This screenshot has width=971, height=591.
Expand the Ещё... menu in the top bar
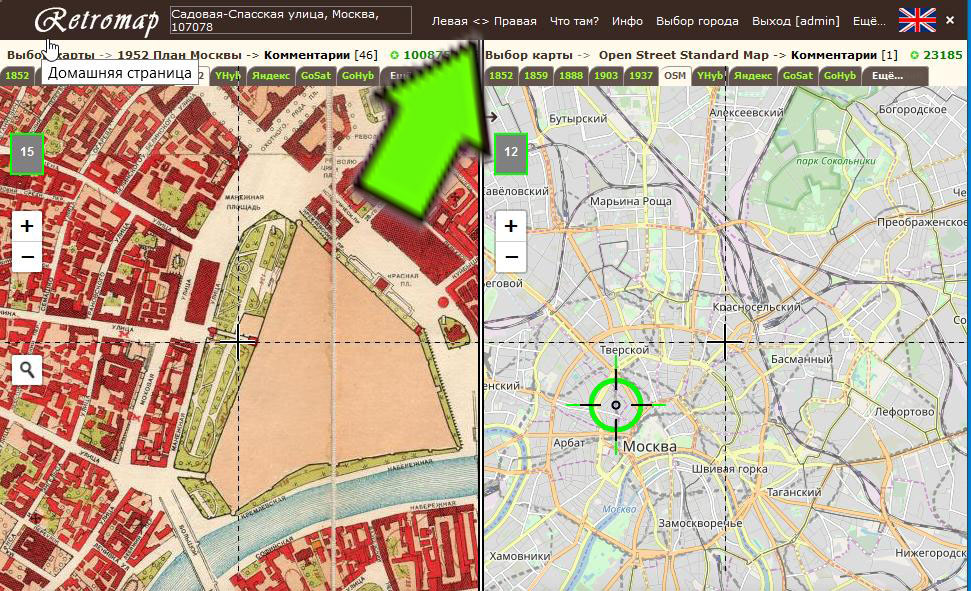click(x=869, y=21)
